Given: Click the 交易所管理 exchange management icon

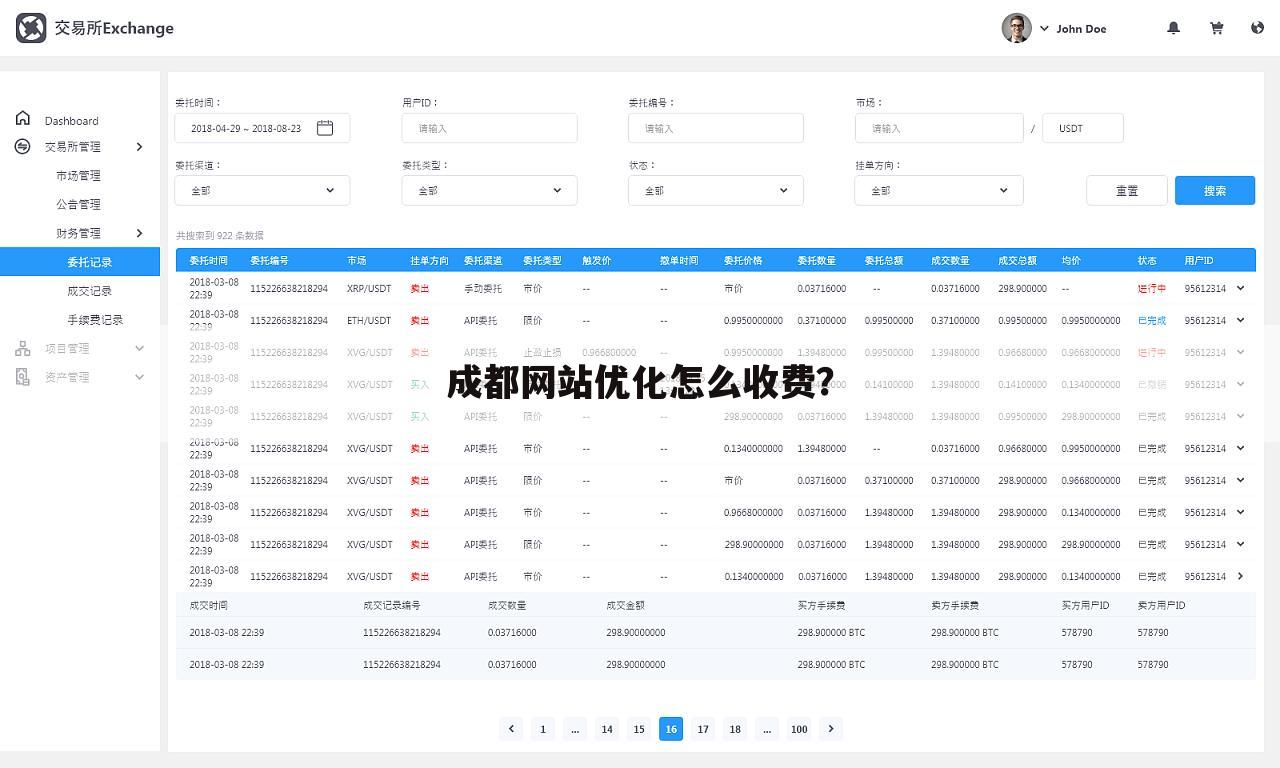Looking at the screenshot, I should (22, 146).
